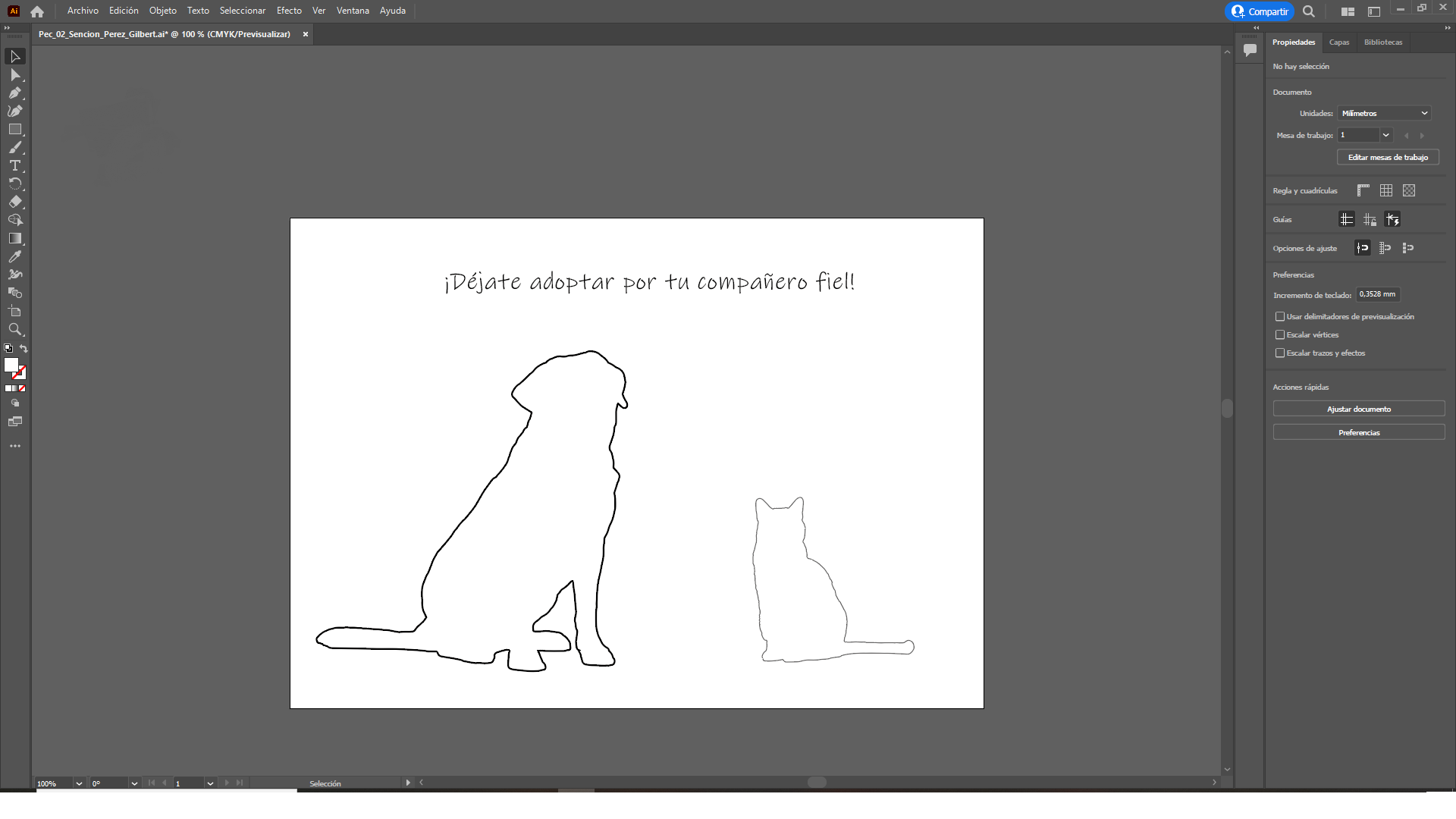The height and width of the screenshot is (819, 1456).
Task: Click the Ajustar documento button
Action: pyautogui.click(x=1358, y=409)
